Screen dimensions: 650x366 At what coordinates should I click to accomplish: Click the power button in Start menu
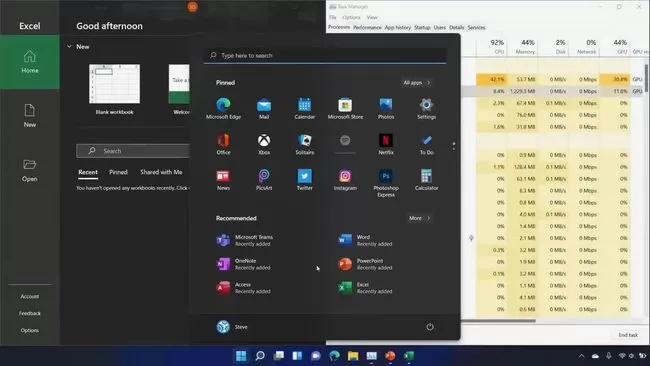(430, 327)
